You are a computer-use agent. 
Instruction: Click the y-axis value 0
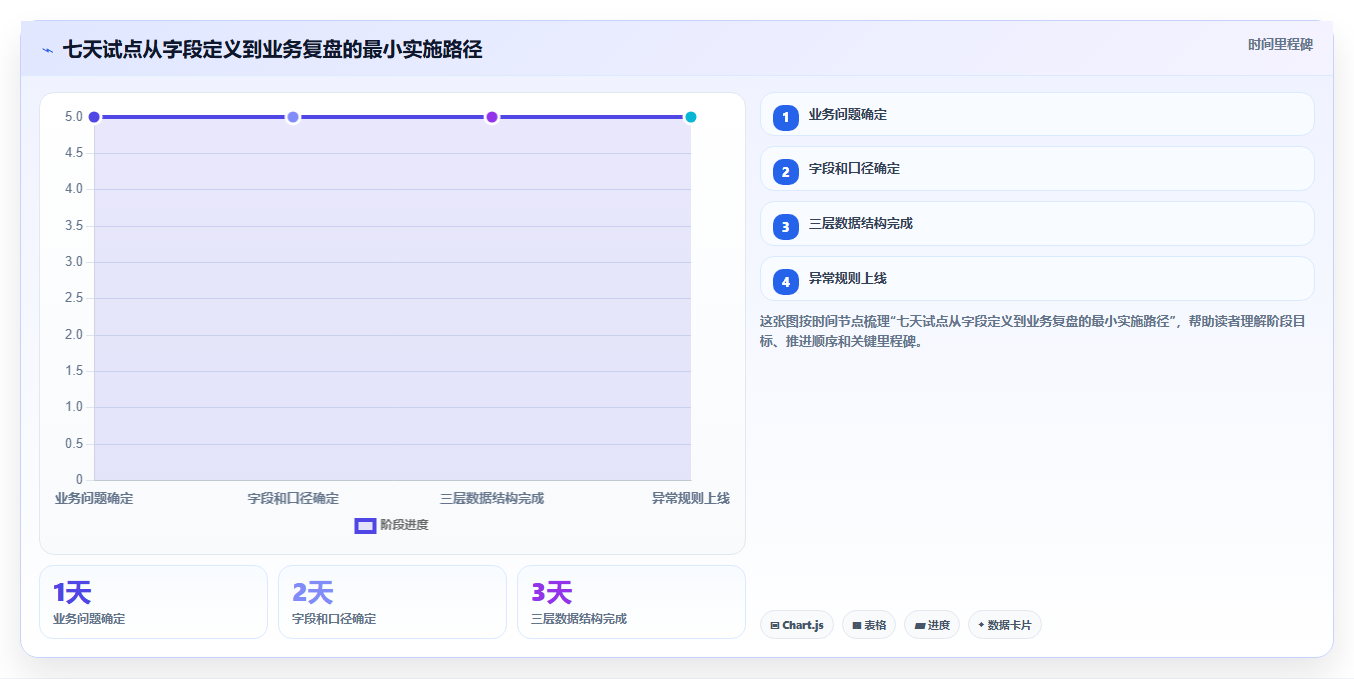tap(79, 480)
